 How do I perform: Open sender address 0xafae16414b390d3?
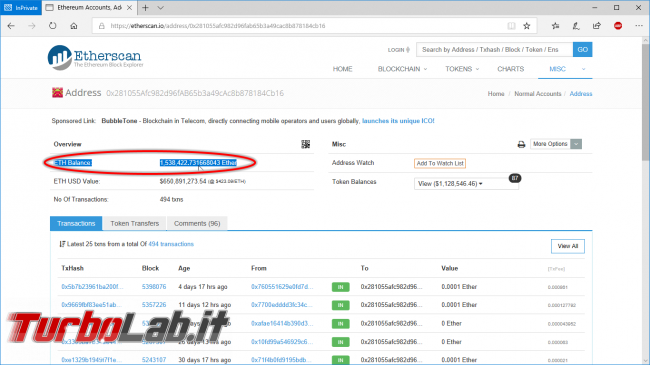pos(281,323)
